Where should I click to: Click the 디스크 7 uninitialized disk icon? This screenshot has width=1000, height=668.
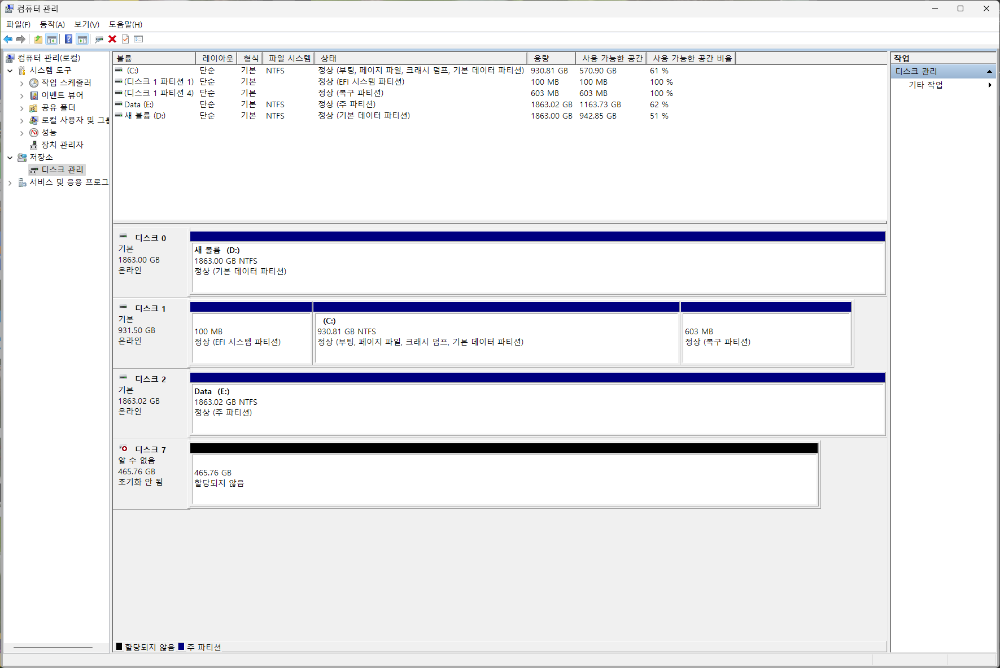tap(123, 449)
